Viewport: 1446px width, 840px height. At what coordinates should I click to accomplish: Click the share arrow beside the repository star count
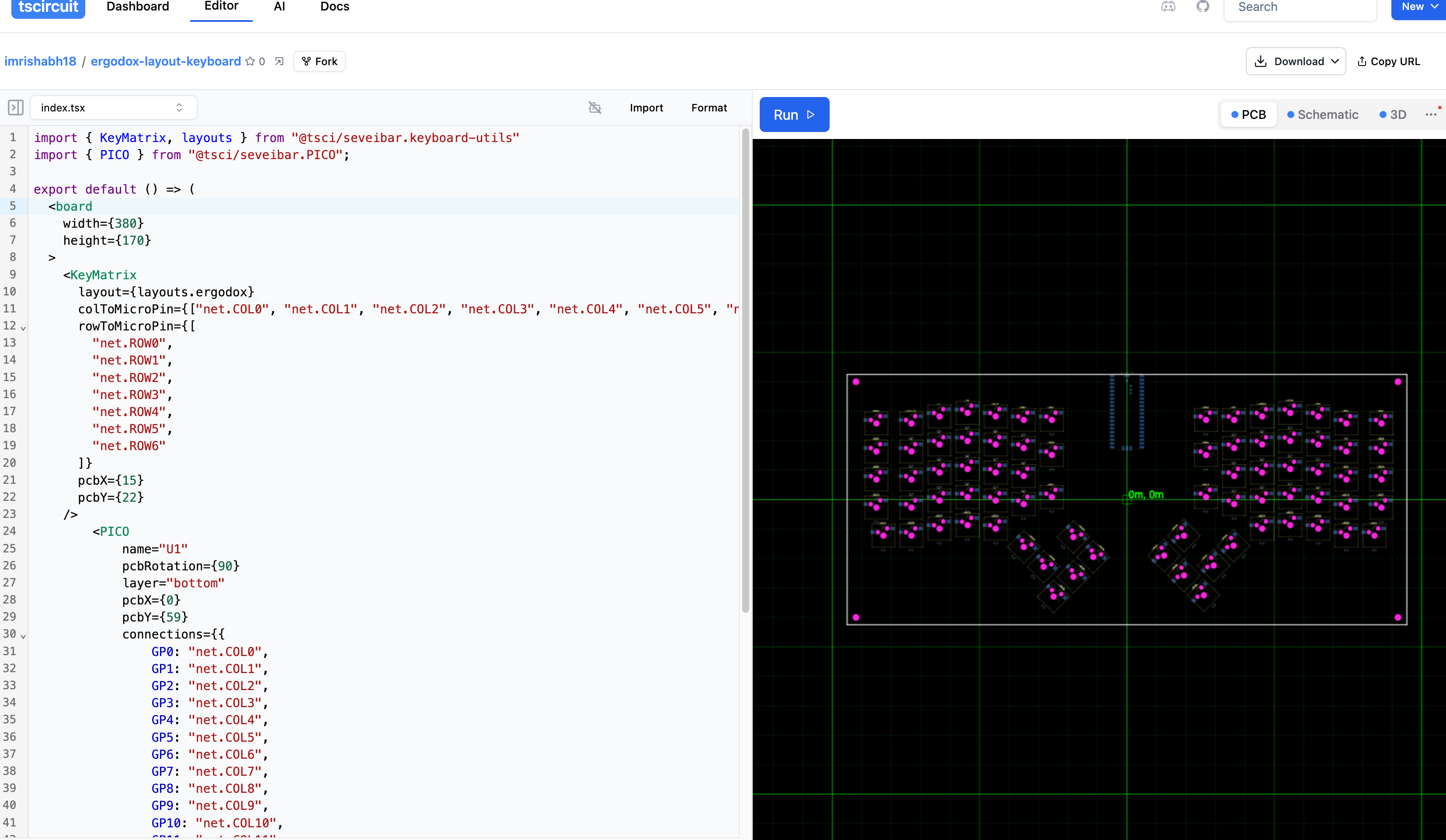coord(279,61)
